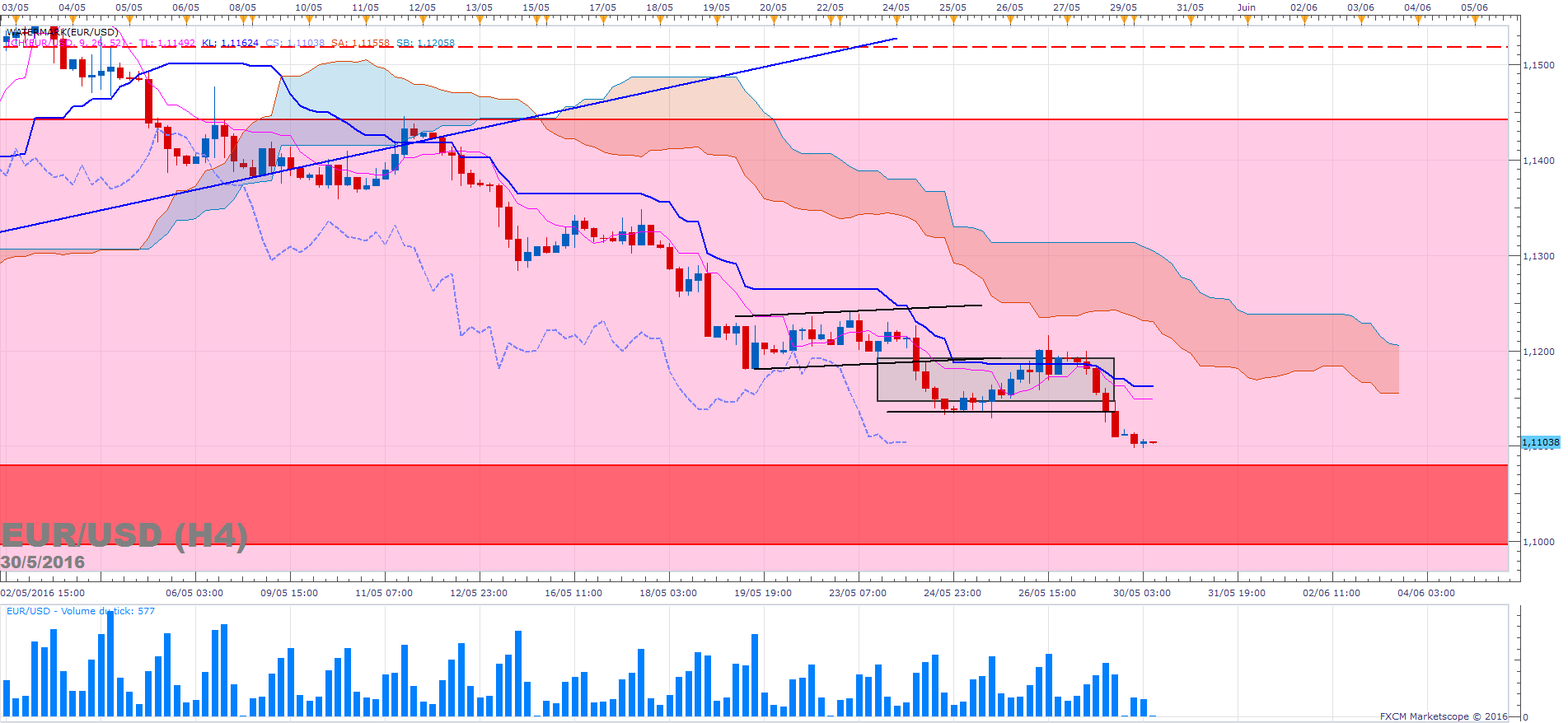
Task: Click the current price tag 1,11038
Action: click(x=1539, y=443)
